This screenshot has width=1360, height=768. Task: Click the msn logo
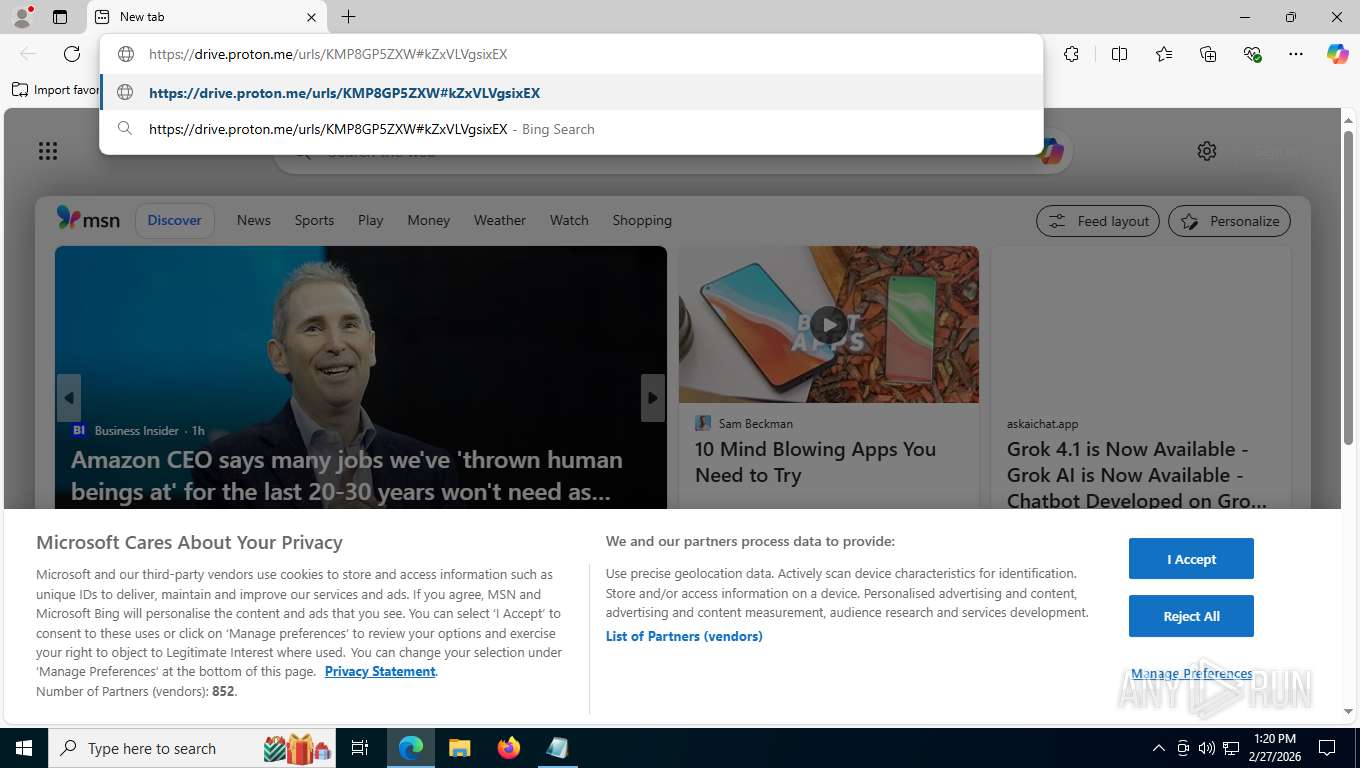coord(88,219)
